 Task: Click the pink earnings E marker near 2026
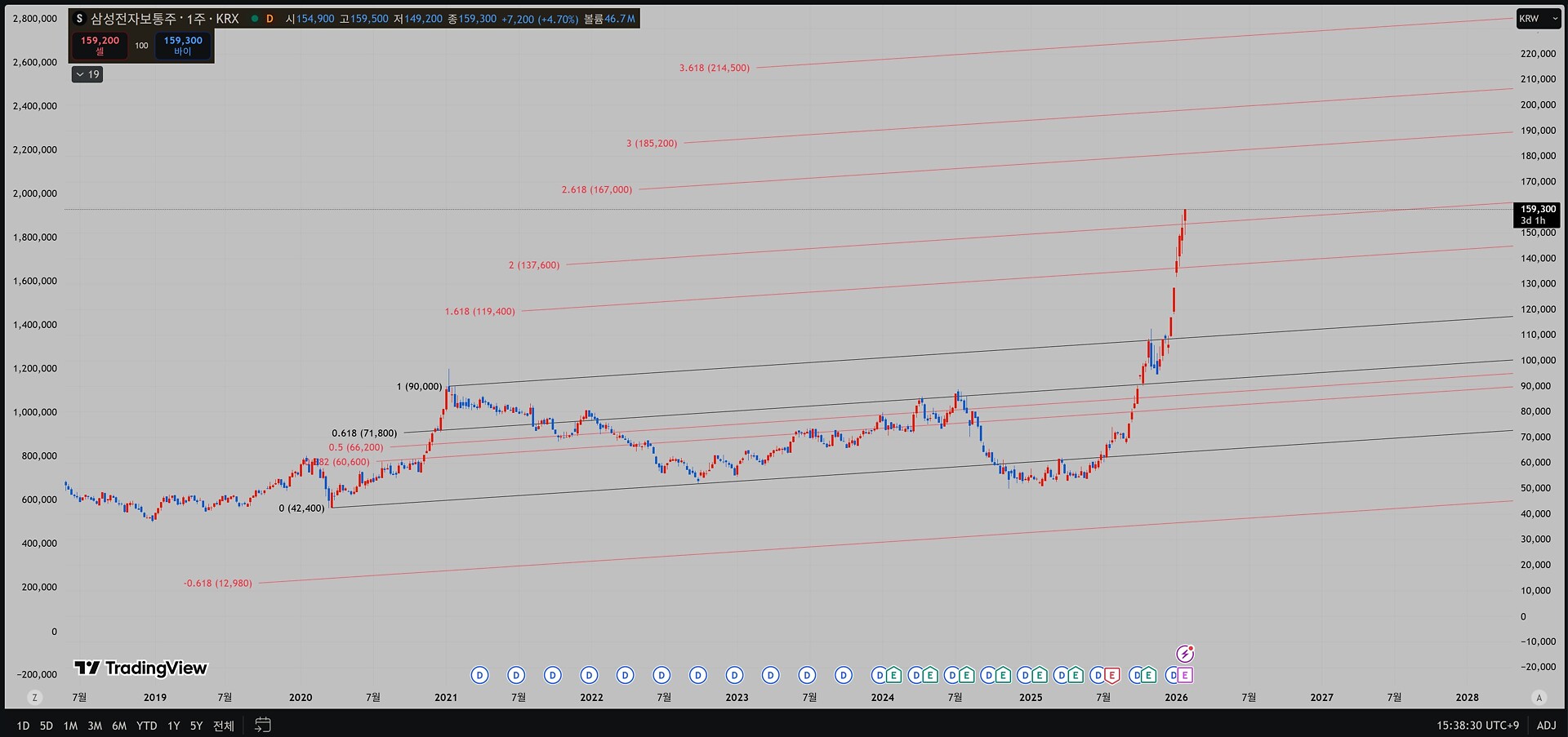tap(1184, 675)
